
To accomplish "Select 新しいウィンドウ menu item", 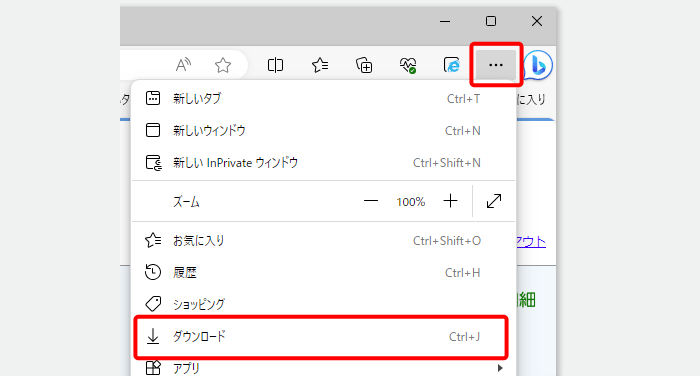I will (x=323, y=130).
